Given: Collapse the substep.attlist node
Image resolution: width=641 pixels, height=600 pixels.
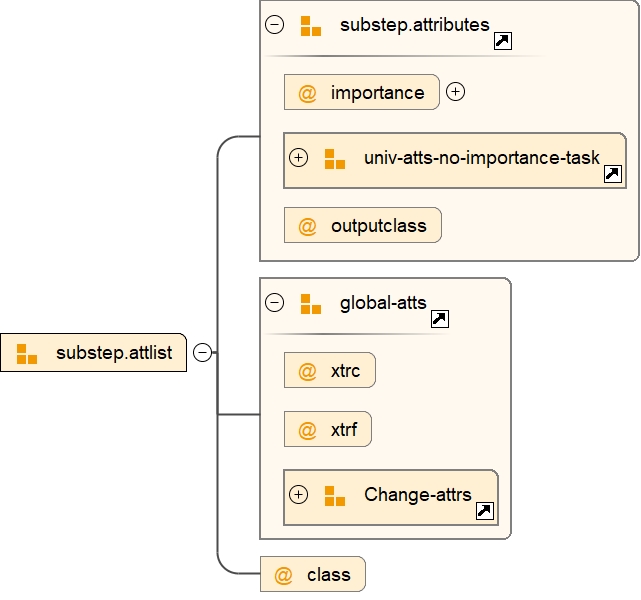Looking at the screenshot, I should click(202, 352).
